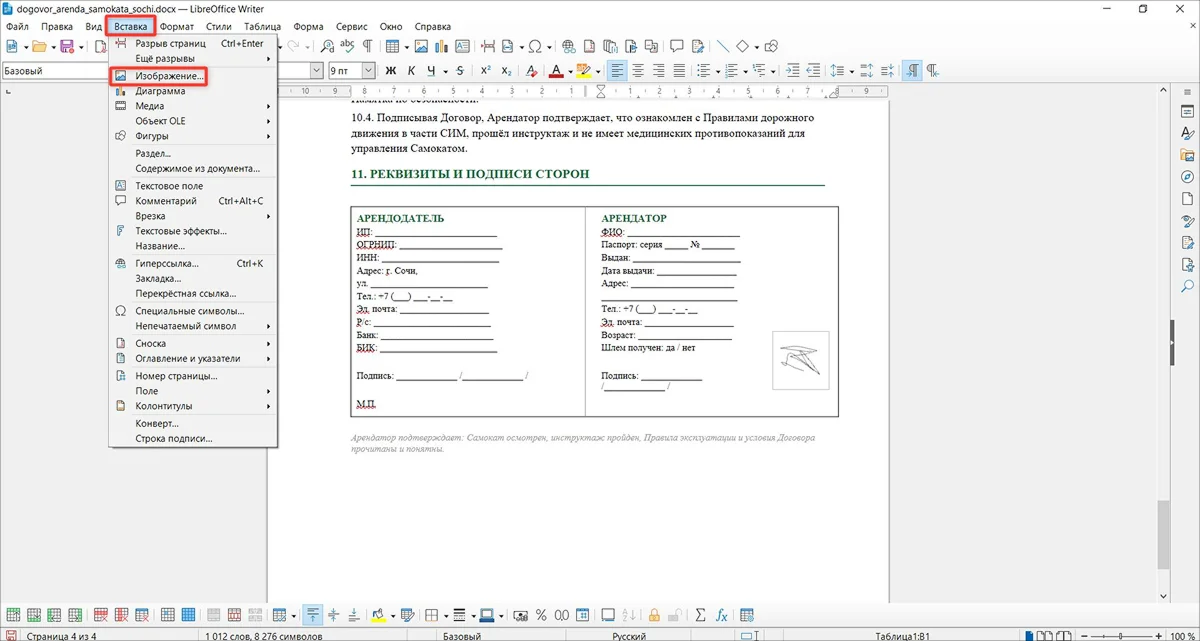Expand the Объект OLE submenu
This screenshot has width=1200, height=641.
[192, 121]
